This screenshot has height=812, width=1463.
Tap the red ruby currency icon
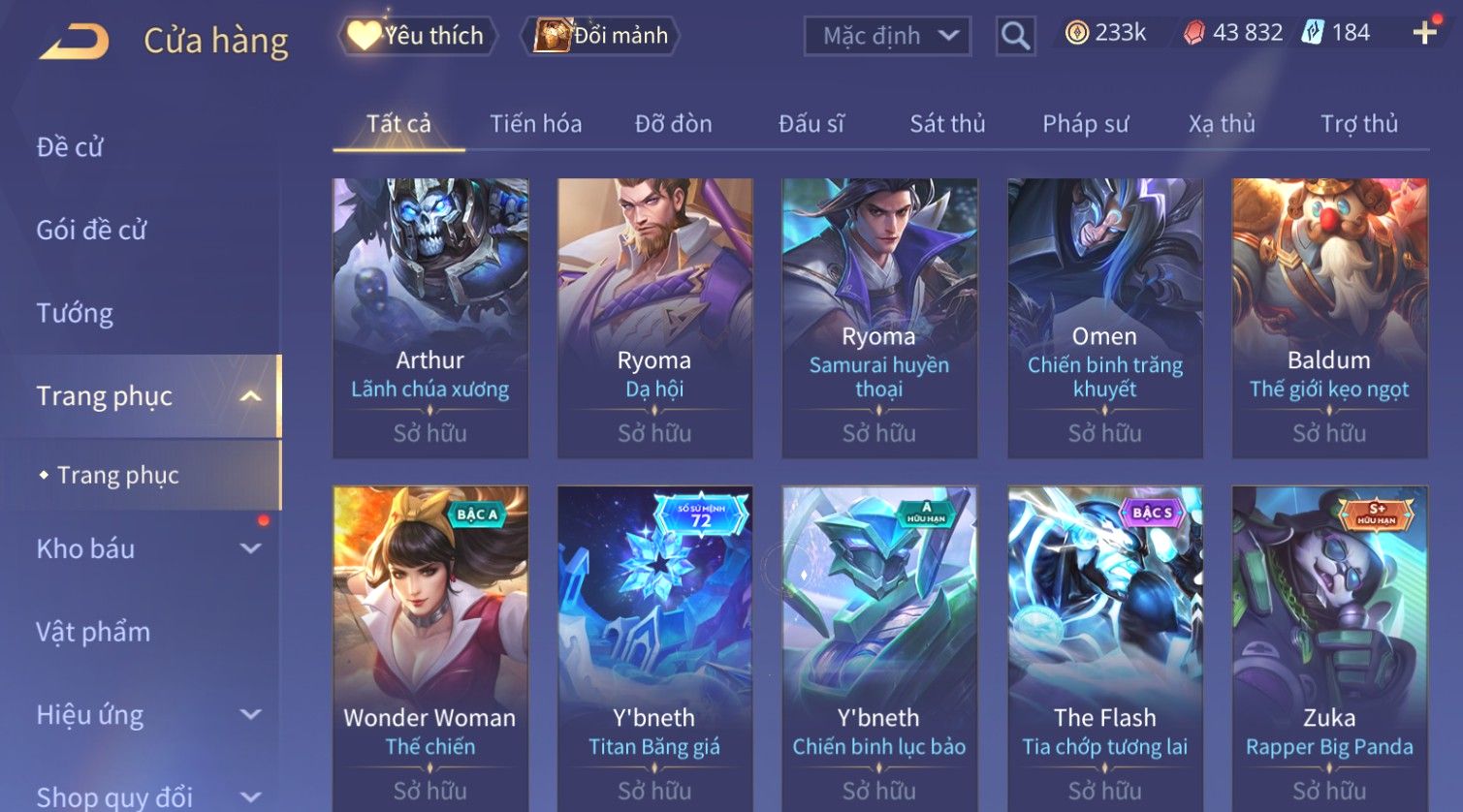tap(1193, 33)
